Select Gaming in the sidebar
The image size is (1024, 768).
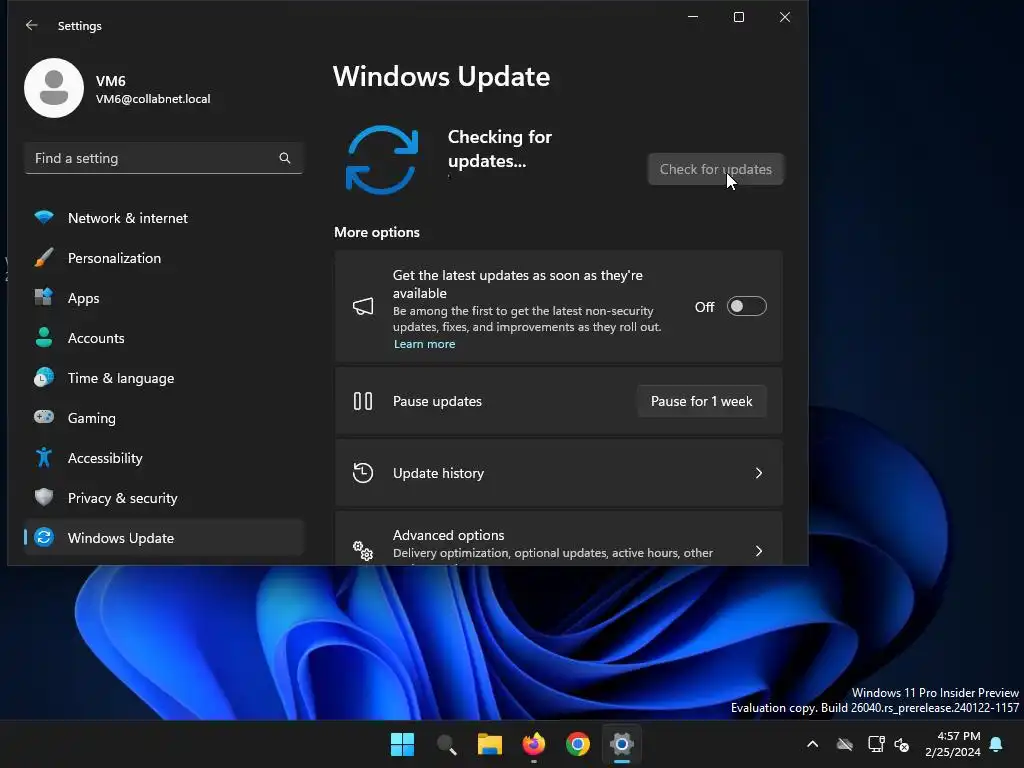coord(163,418)
